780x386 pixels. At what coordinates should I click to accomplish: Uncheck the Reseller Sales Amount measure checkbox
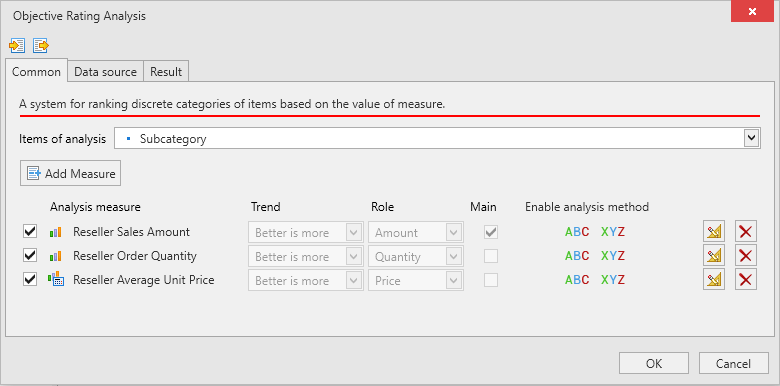(x=30, y=231)
